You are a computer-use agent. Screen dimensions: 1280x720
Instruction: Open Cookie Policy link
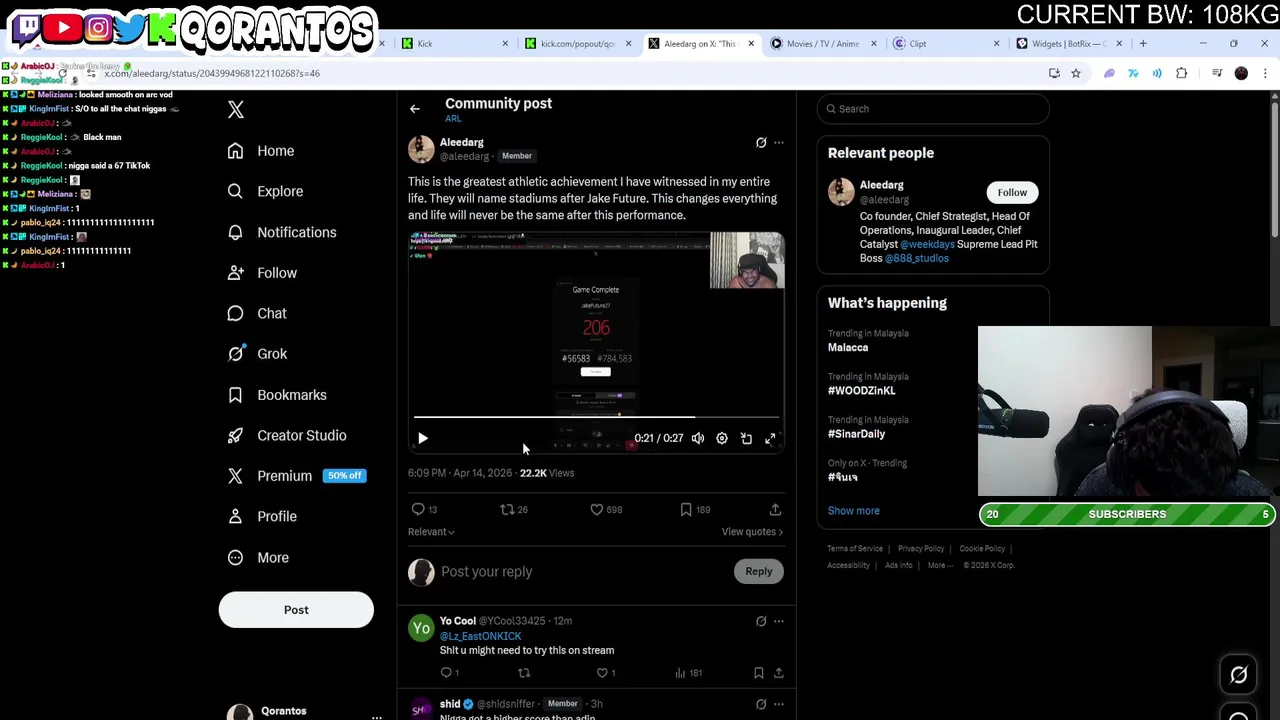pos(982,549)
